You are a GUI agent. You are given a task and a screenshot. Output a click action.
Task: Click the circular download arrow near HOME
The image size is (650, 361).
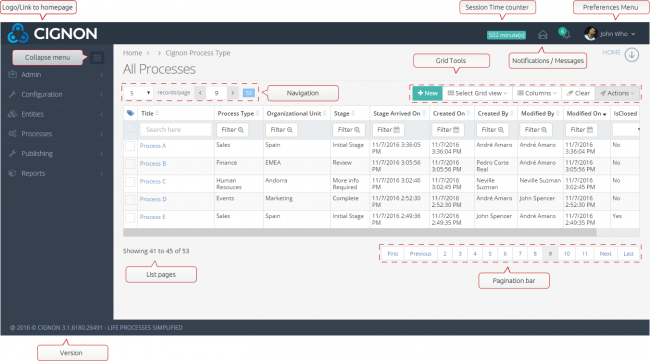(x=632, y=54)
